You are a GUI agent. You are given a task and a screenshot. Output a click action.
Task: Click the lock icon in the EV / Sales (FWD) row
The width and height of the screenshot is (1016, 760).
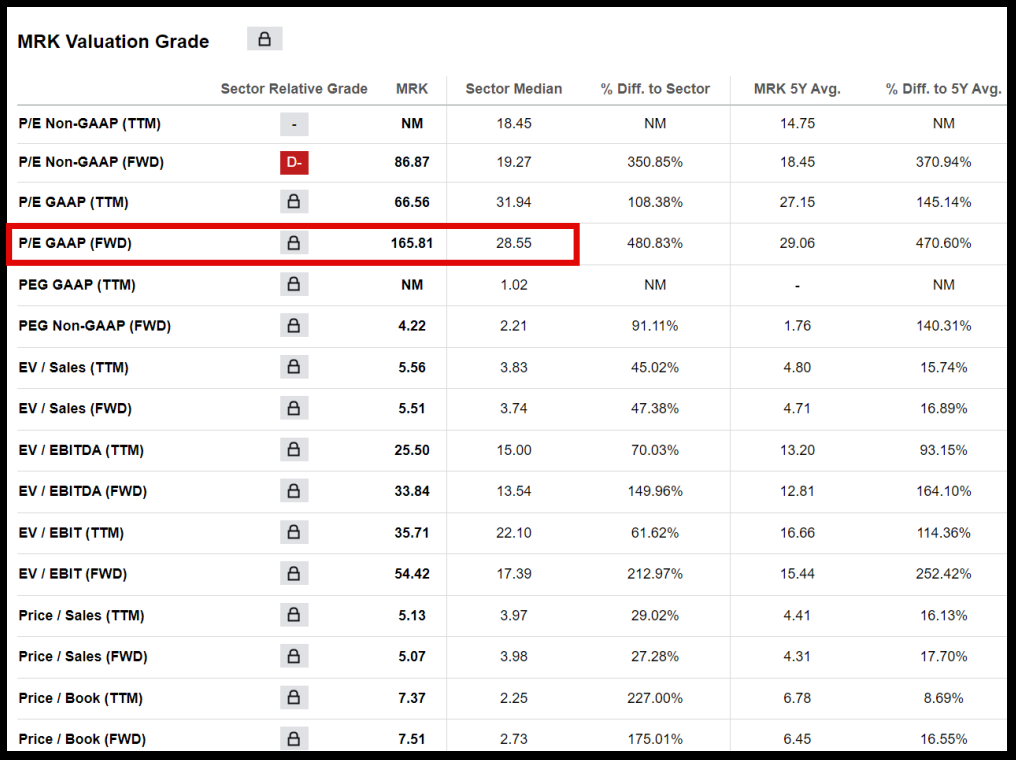294,408
